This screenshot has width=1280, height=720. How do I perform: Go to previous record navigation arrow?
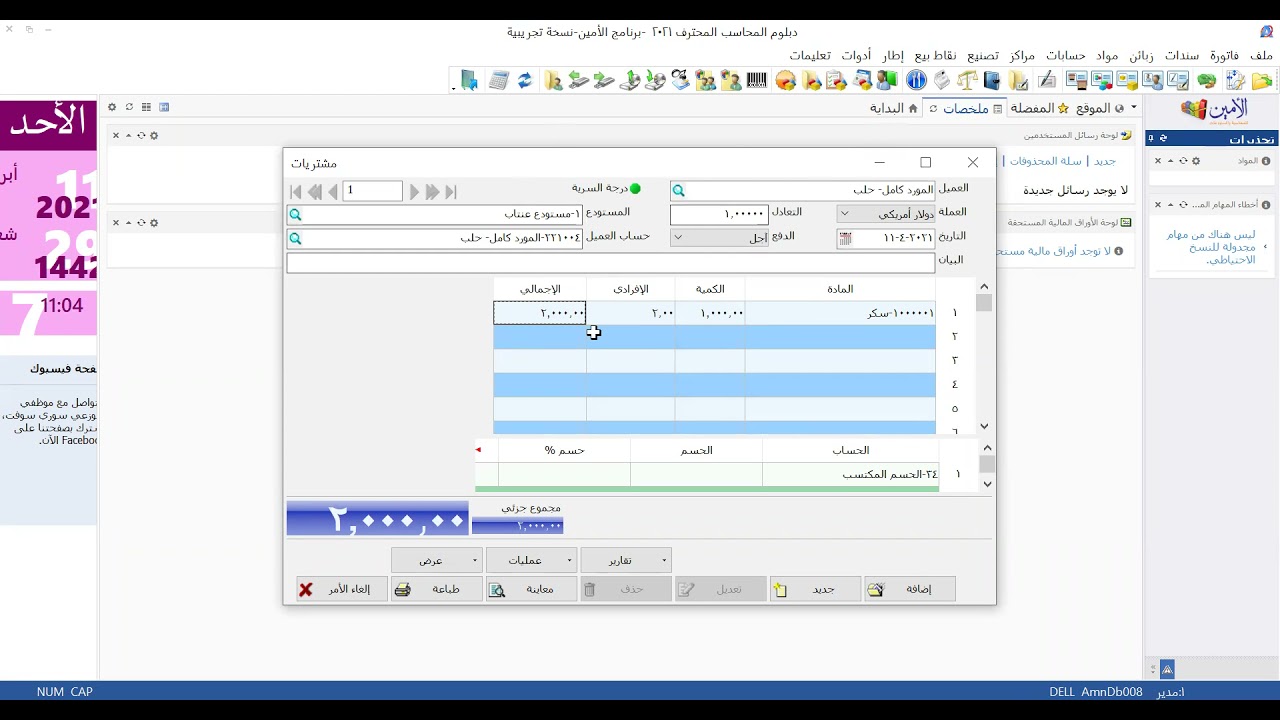(x=333, y=192)
